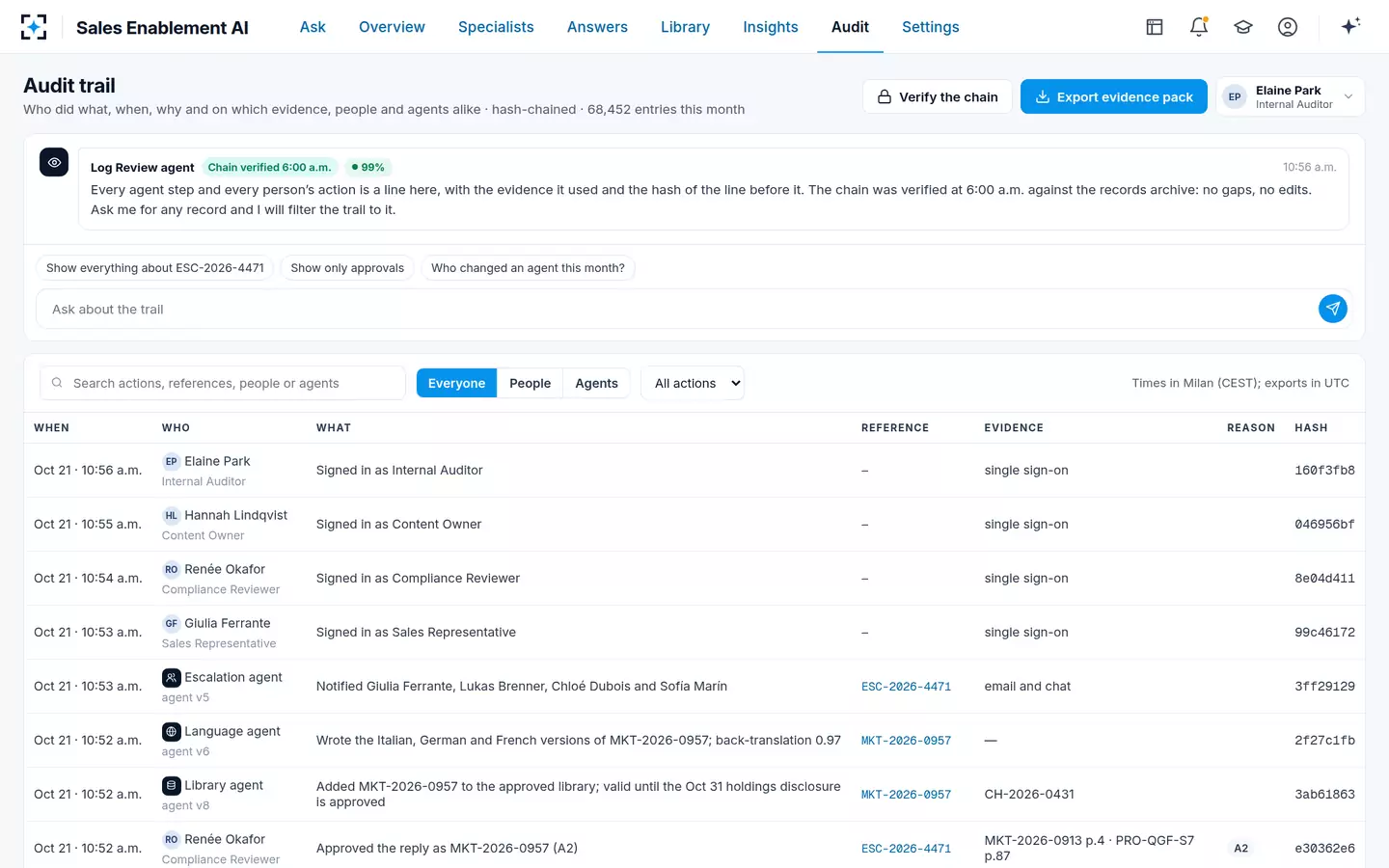This screenshot has width=1389, height=868.
Task: Sort by the WHEN column header
Action: pos(51,427)
